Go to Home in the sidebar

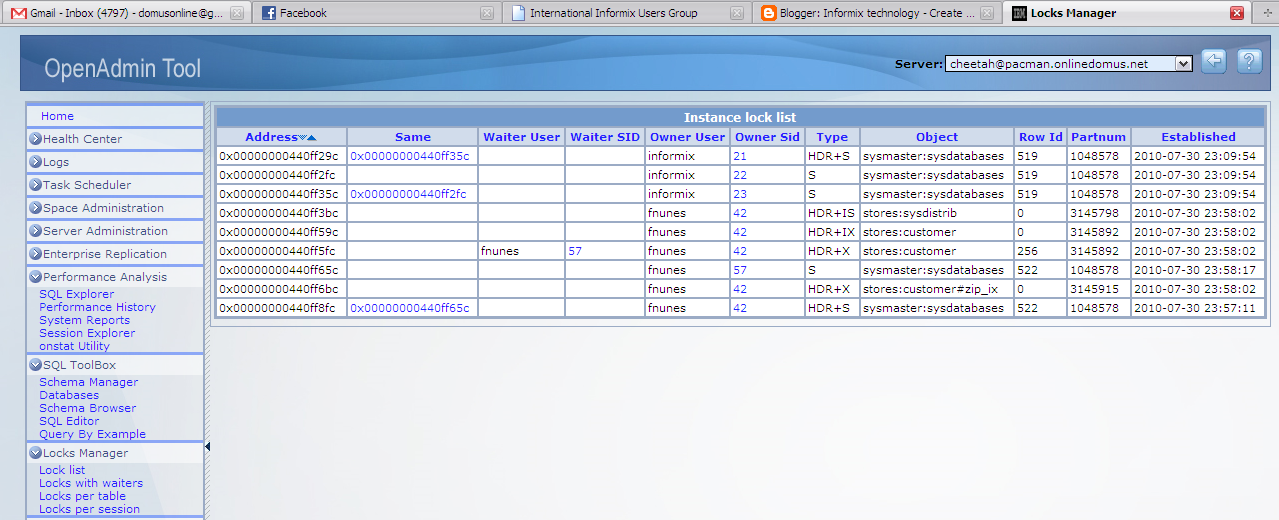[x=58, y=116]
